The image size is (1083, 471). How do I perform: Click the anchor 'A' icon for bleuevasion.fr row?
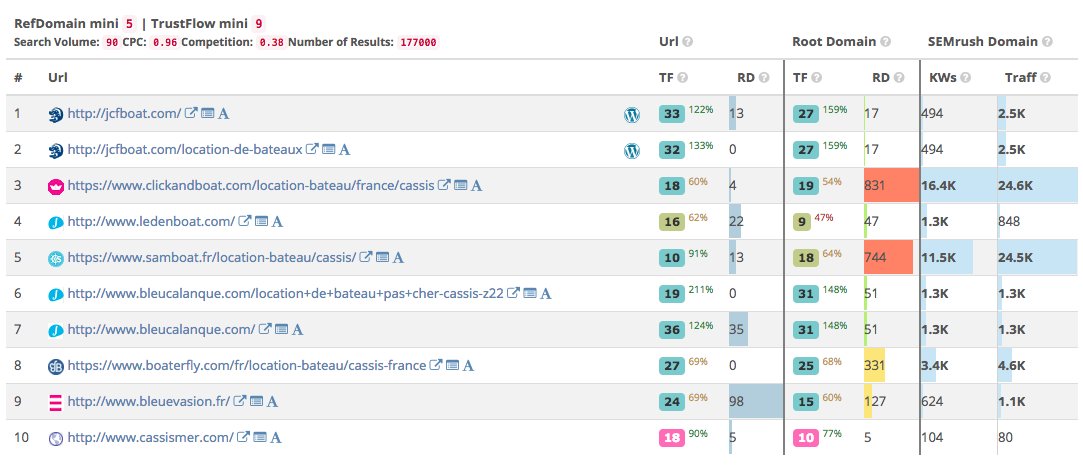(x=272, y=401)
